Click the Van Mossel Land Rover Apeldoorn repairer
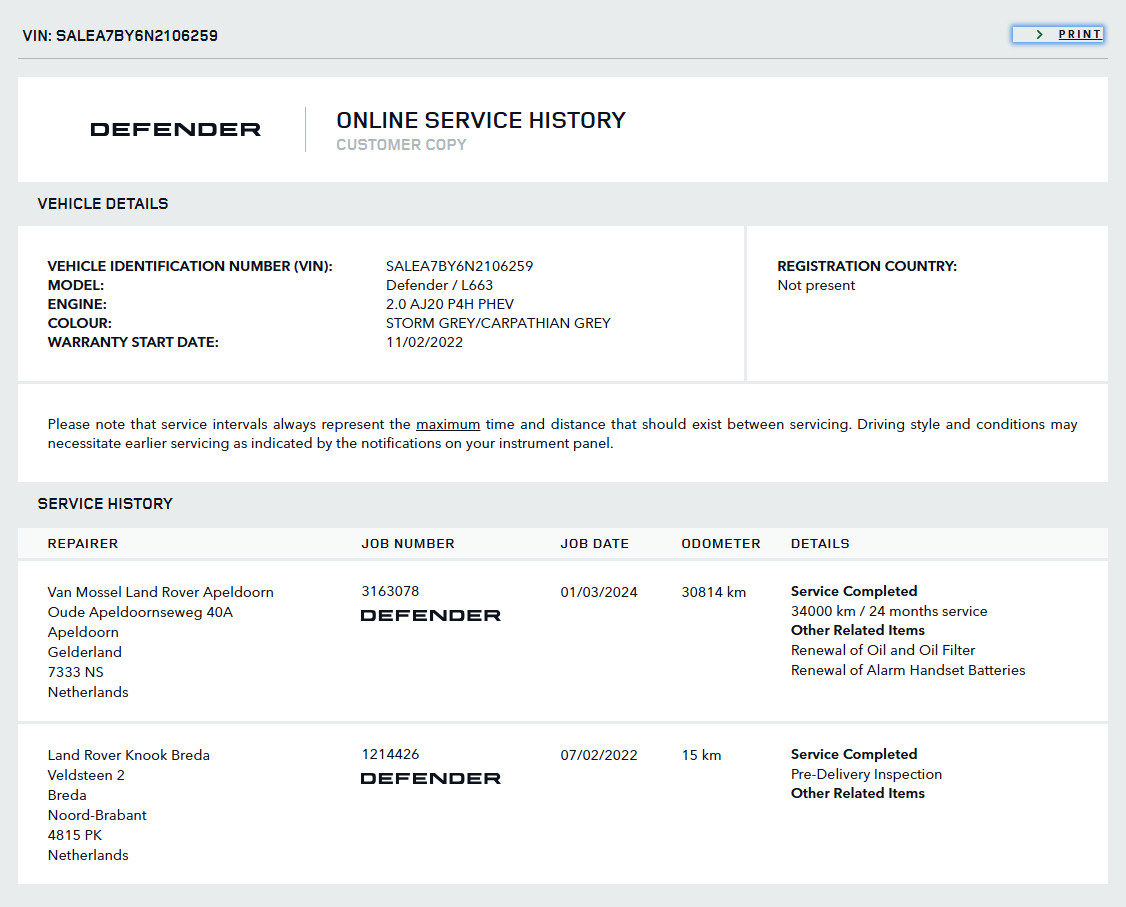The width and height of the screenshot is (1126, 907). click(x=160, y=592)
